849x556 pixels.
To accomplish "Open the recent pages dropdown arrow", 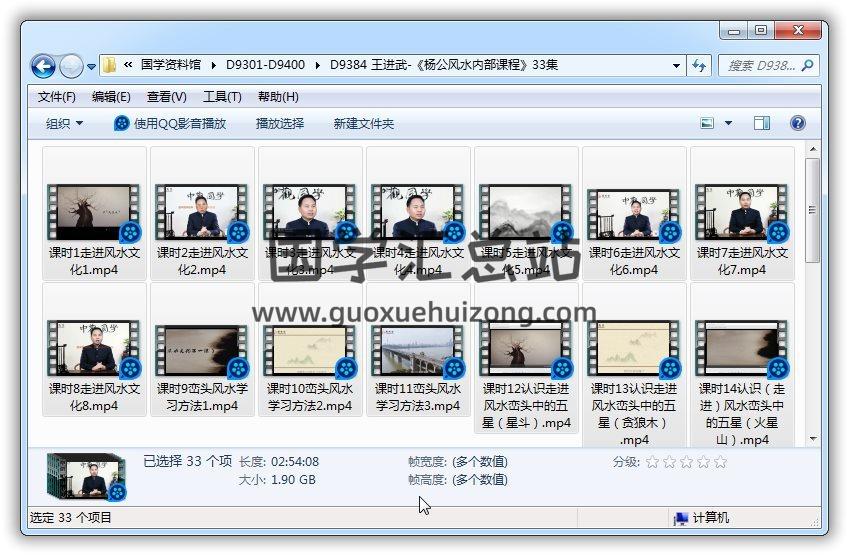I will (92, 67).
